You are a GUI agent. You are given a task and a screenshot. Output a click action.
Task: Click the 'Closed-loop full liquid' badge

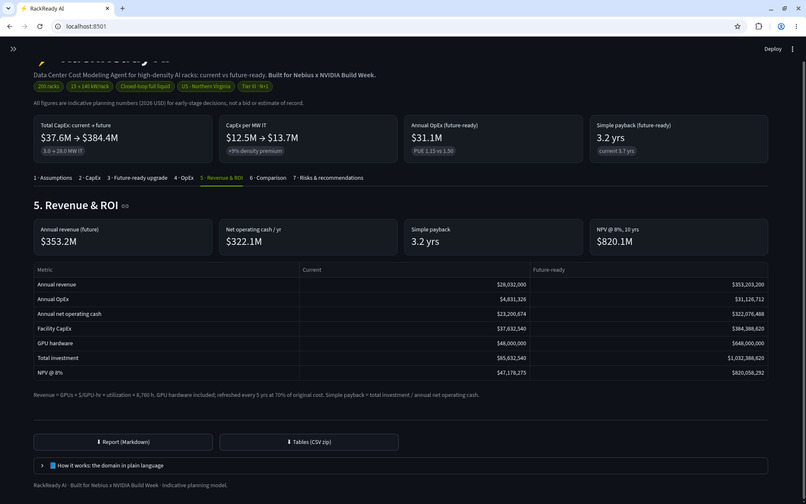click(145, 86)
